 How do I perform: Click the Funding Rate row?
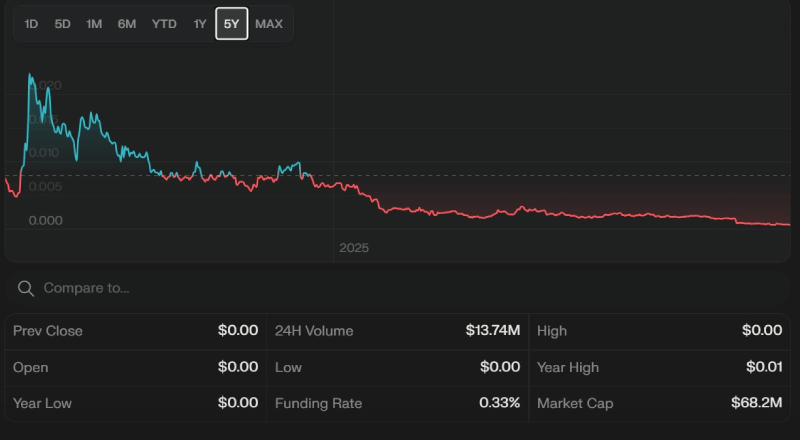[397, 403]
